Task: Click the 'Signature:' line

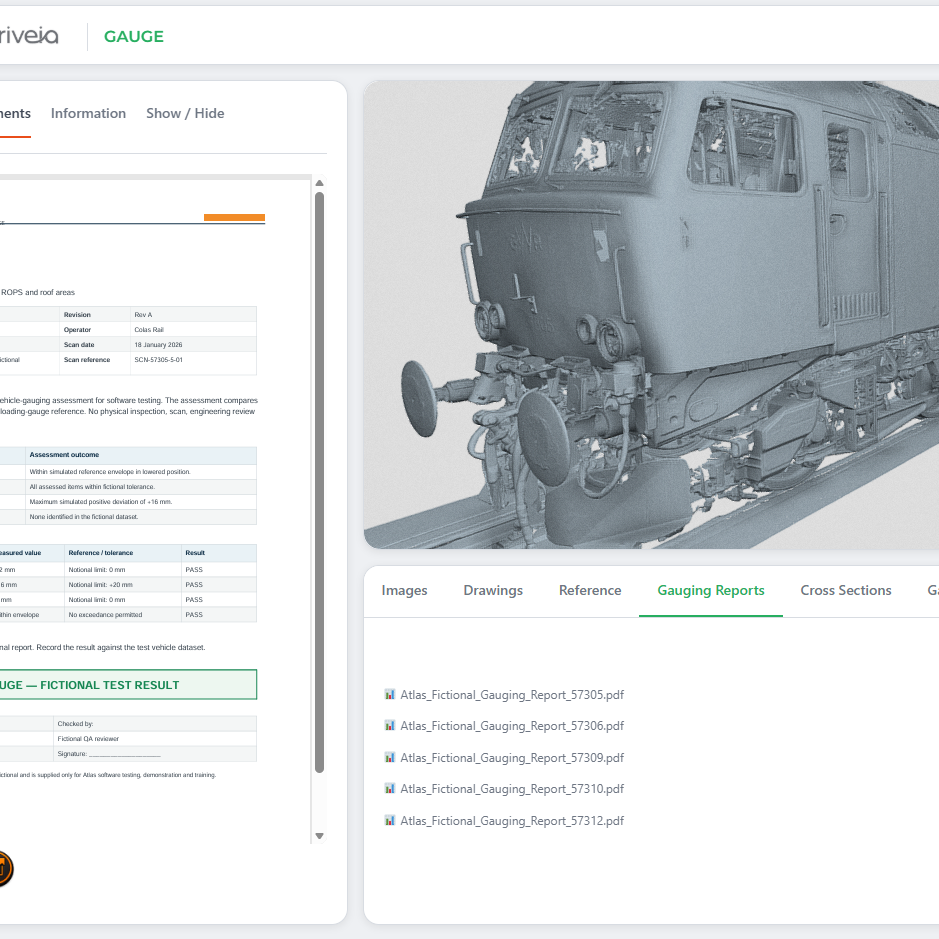Action: point(109,753)
